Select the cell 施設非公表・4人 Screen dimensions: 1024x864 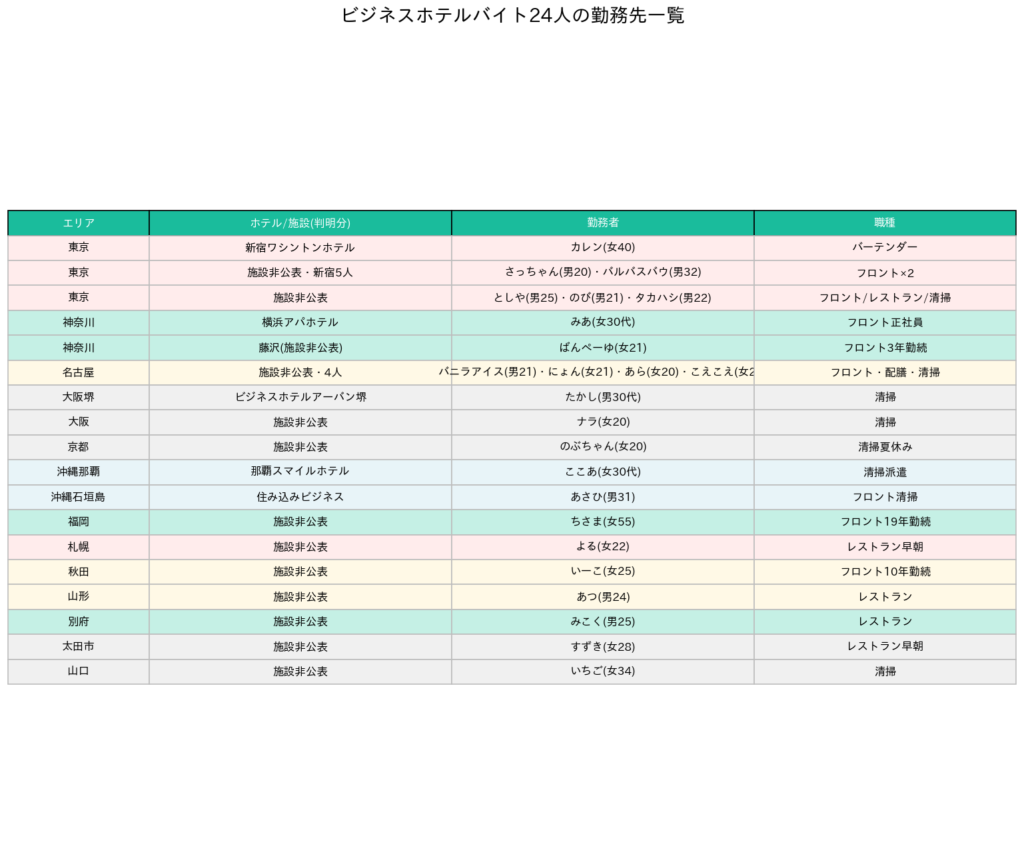pos(300,372)
